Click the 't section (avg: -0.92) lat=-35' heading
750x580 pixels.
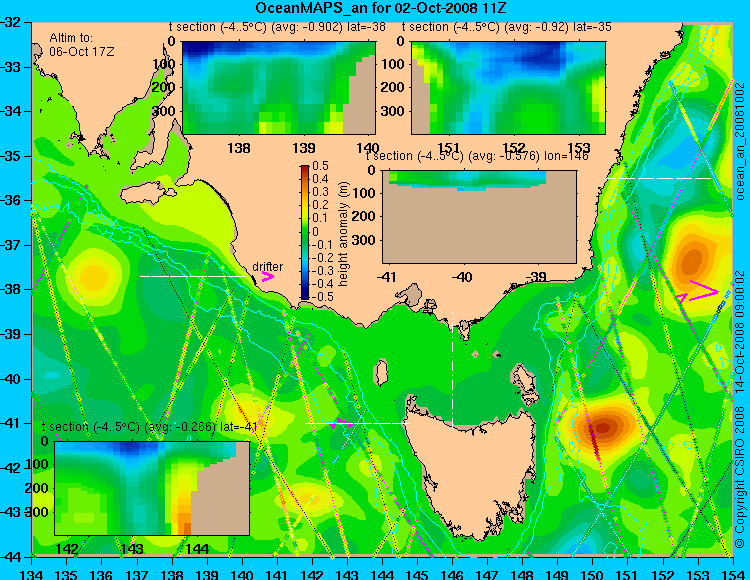coord(507,27)
